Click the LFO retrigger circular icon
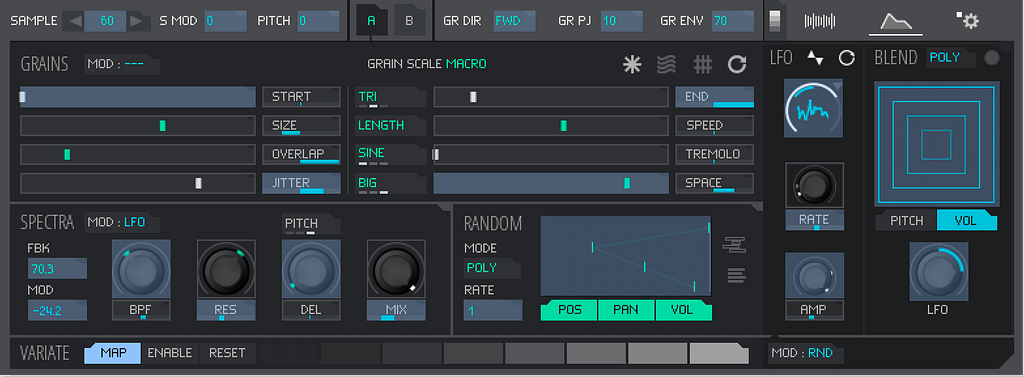 847,57
